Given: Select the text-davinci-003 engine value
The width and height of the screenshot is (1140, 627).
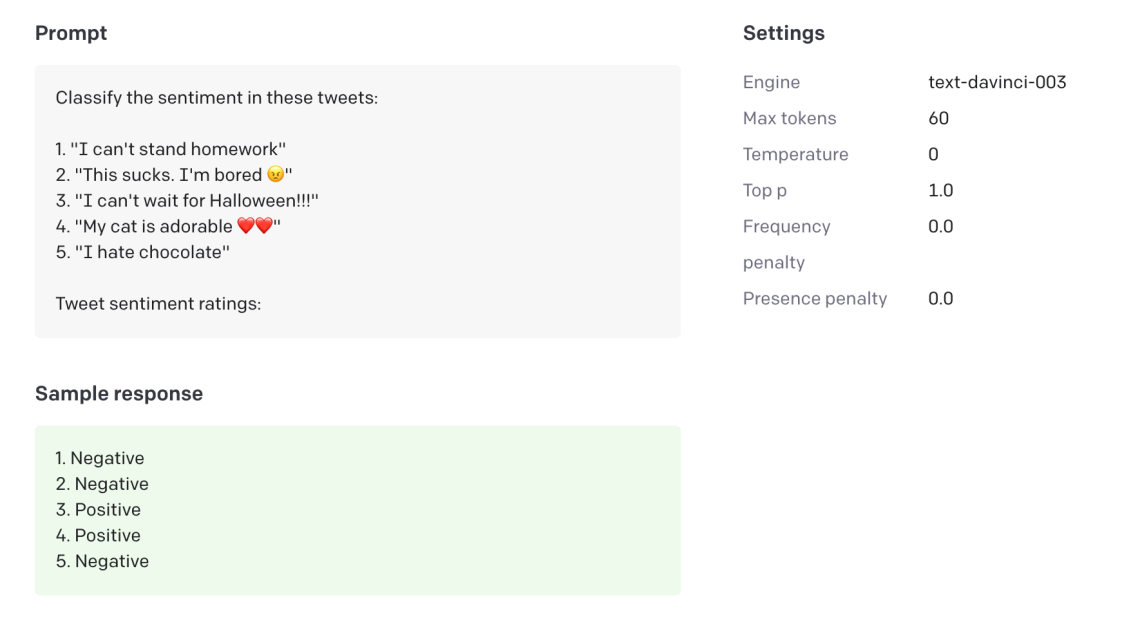Looking at the screenshot, I should point(996,82).
